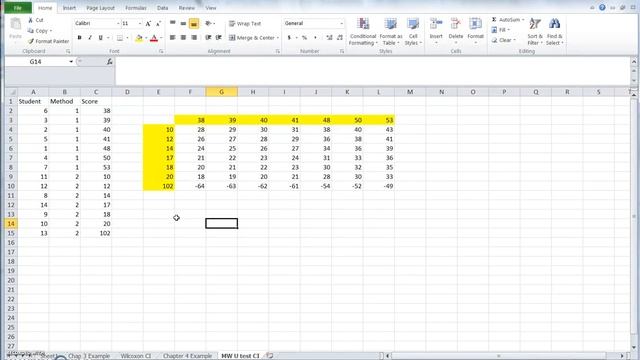Screen dimensions: 640x360
Task: Switch to the Page Layout tab
Action: click(100, 8)
